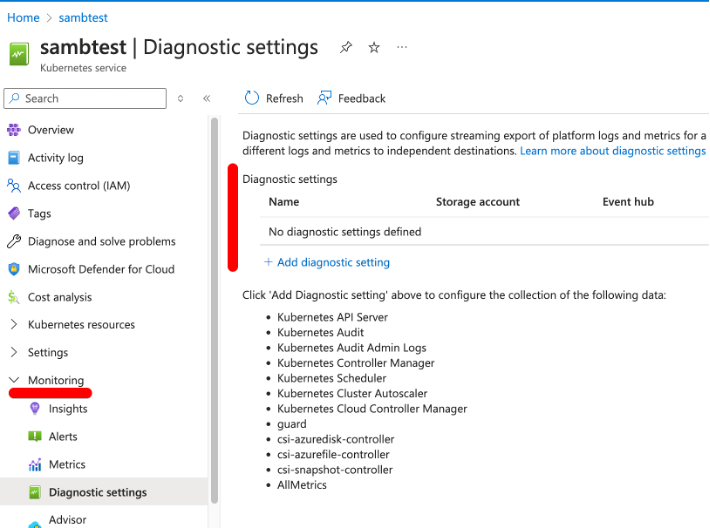Expand the Settings section in sidebar
The height and width of the screenshot is (528, 710).
(x=47, y=353)
